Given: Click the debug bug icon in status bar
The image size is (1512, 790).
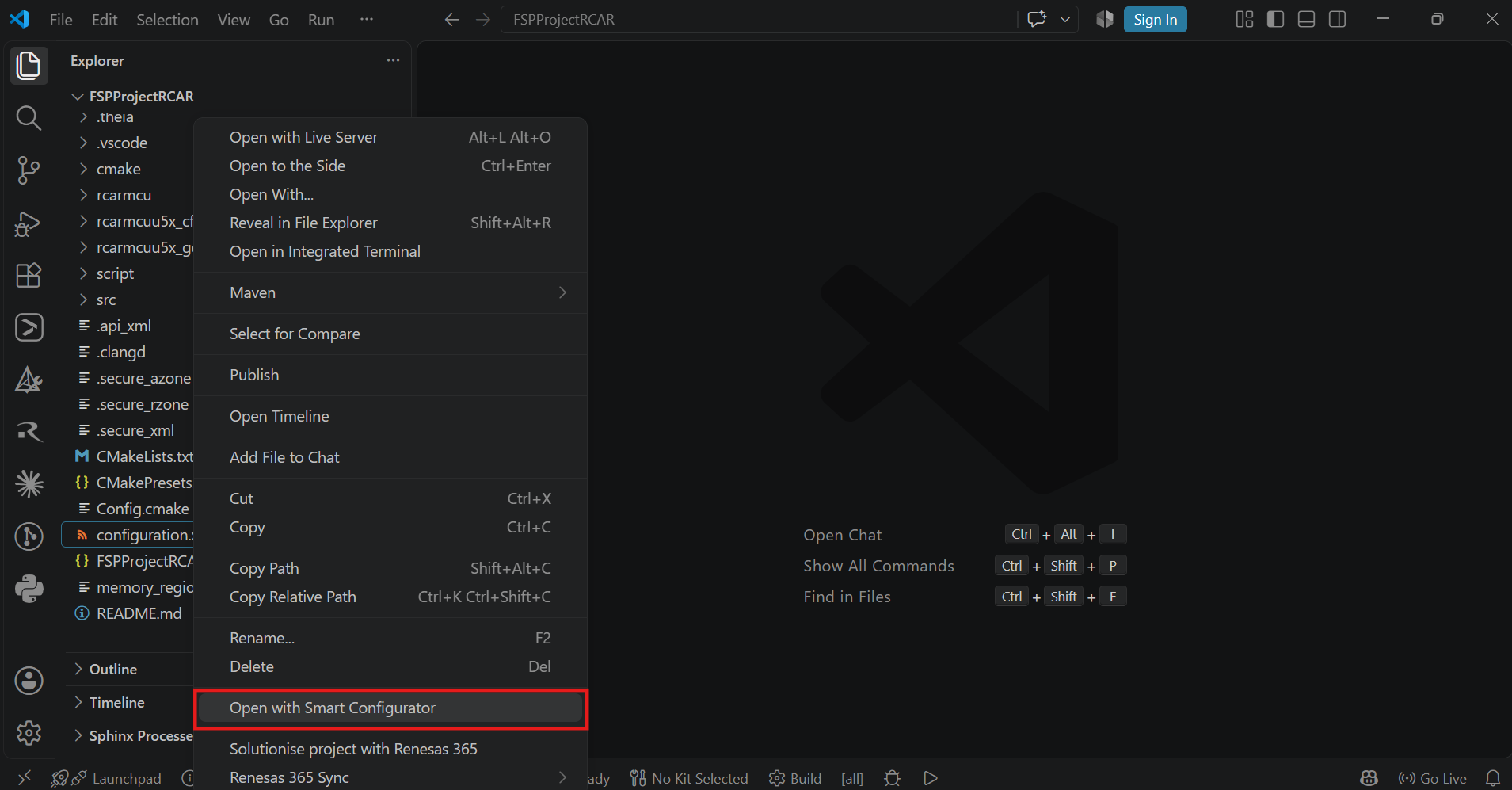Looking at the screenshot, I should click(x=893, y=778).
